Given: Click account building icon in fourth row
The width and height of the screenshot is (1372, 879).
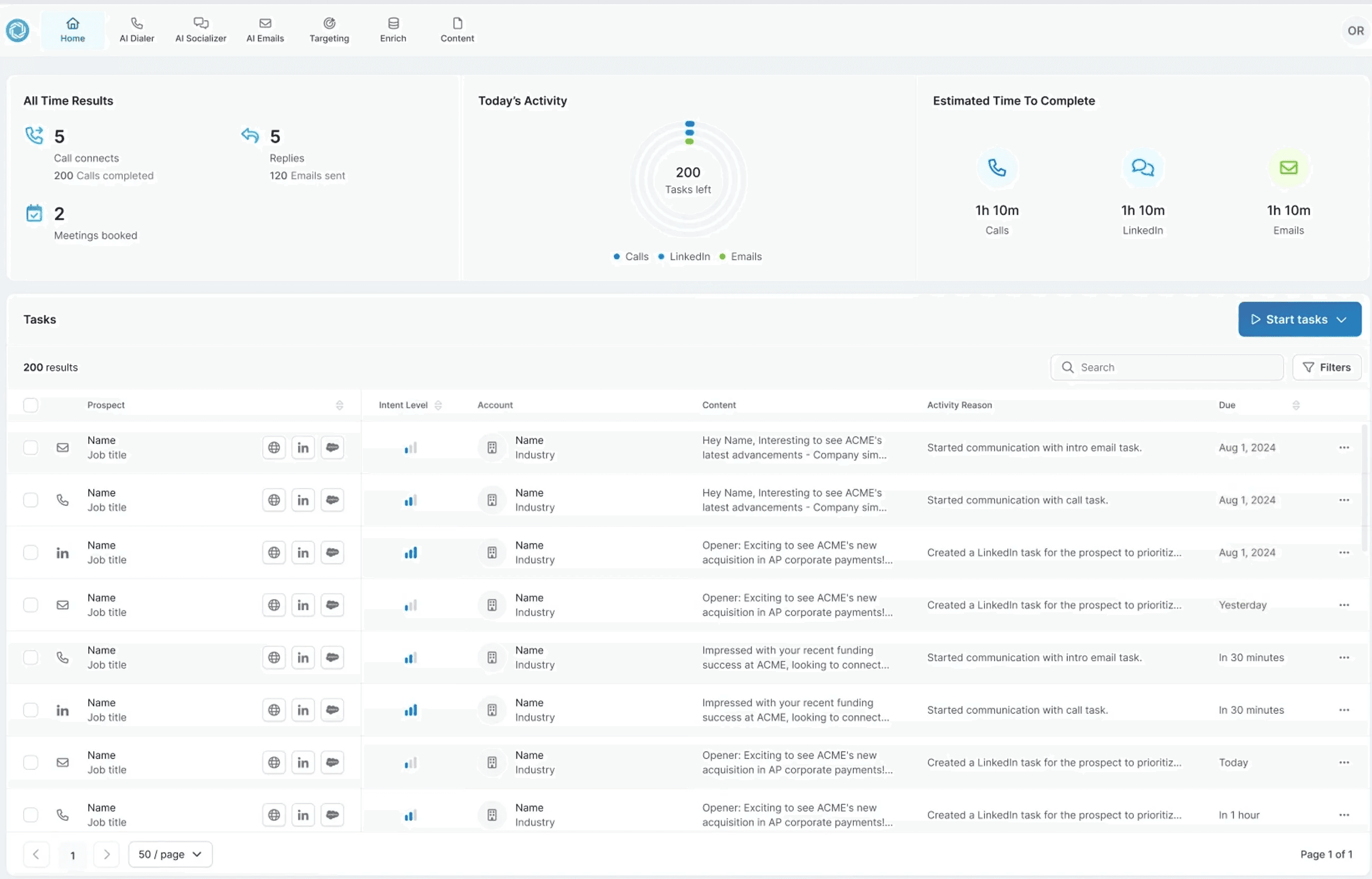Looking at the screenshot, I should (492, 605).
